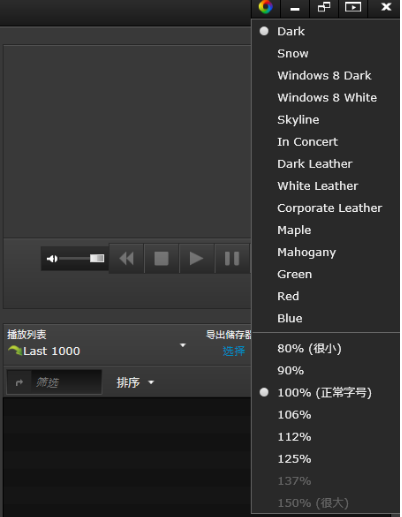Click the stop playback button
The height and width of the screenshot is (517, 402).
point(161,258)
